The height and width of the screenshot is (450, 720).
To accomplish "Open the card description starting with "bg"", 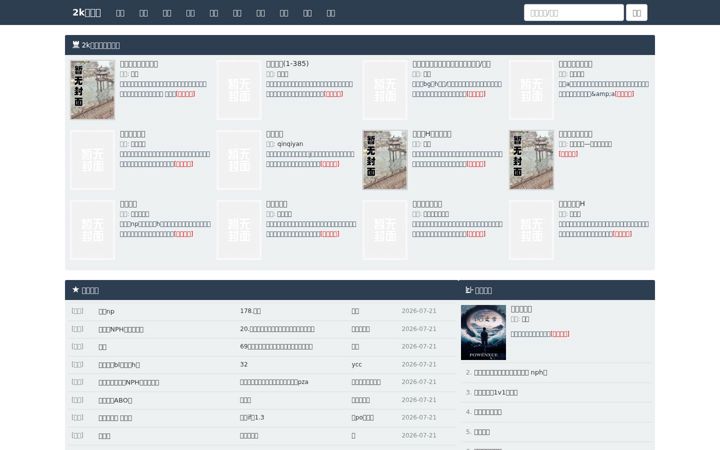I will point(457,89).
